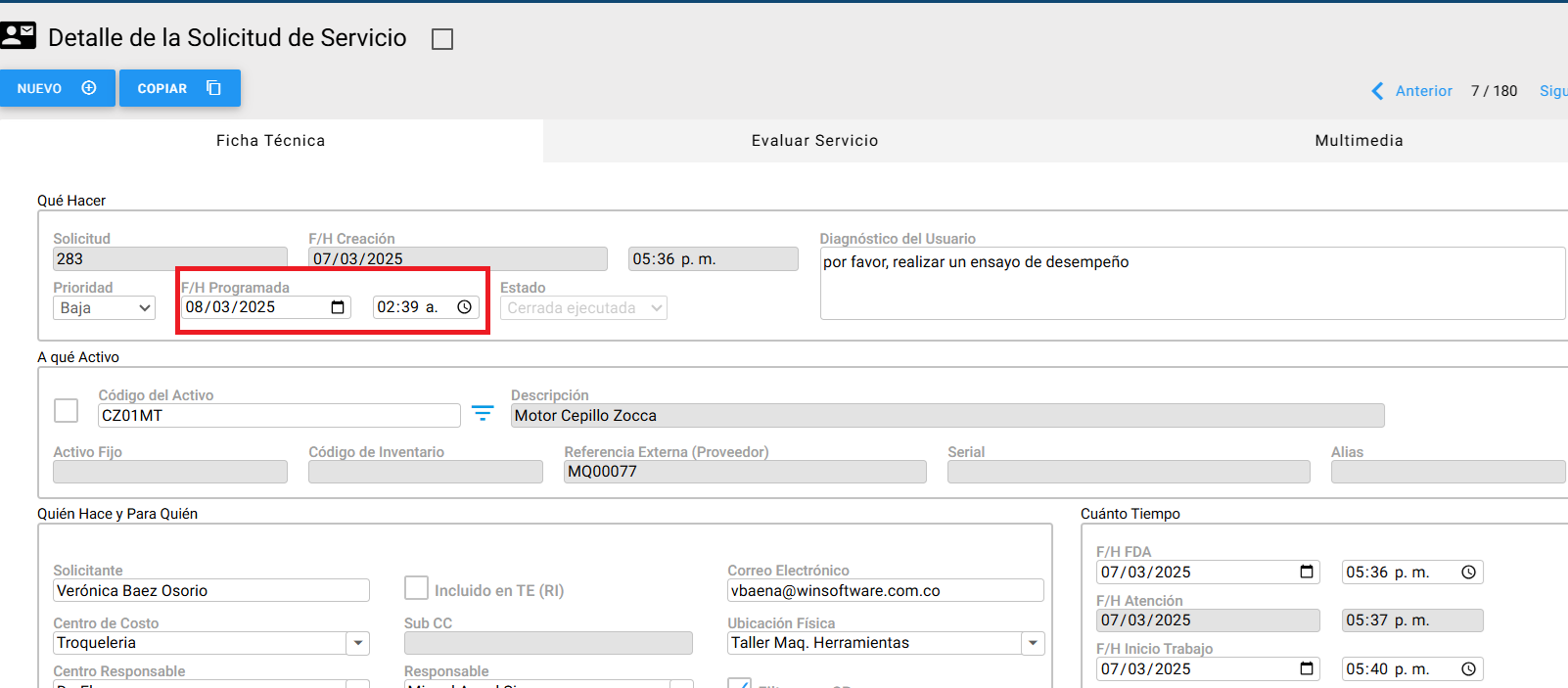Click the F/H Creación date field 07/03/2025

click(458, 259)
